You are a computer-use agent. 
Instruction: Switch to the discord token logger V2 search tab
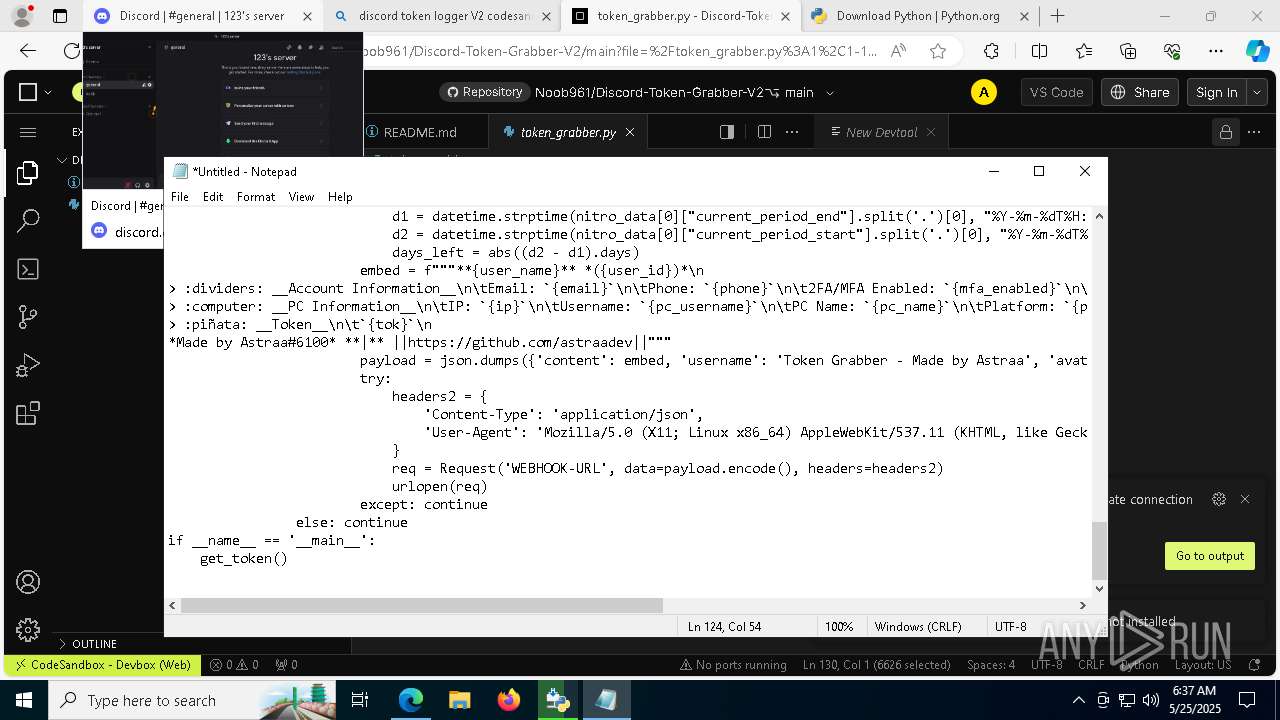443,16
